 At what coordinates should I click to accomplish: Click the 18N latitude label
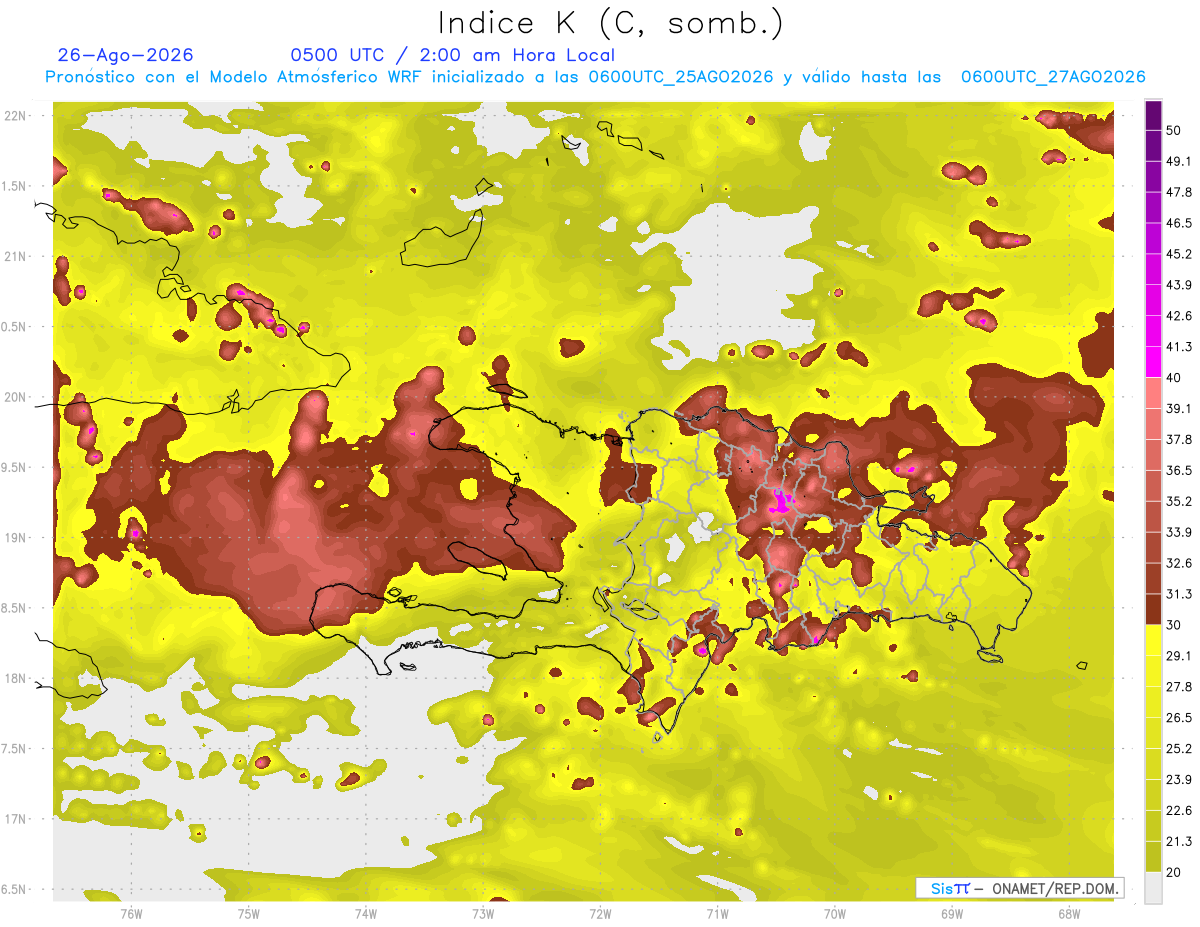(14, 678)
